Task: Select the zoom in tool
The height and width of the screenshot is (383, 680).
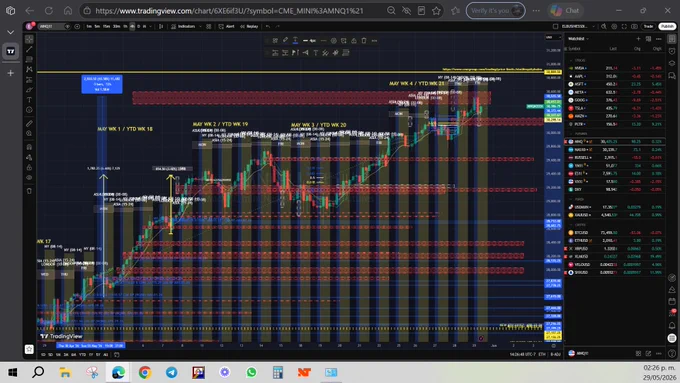Action: (29, 134)
